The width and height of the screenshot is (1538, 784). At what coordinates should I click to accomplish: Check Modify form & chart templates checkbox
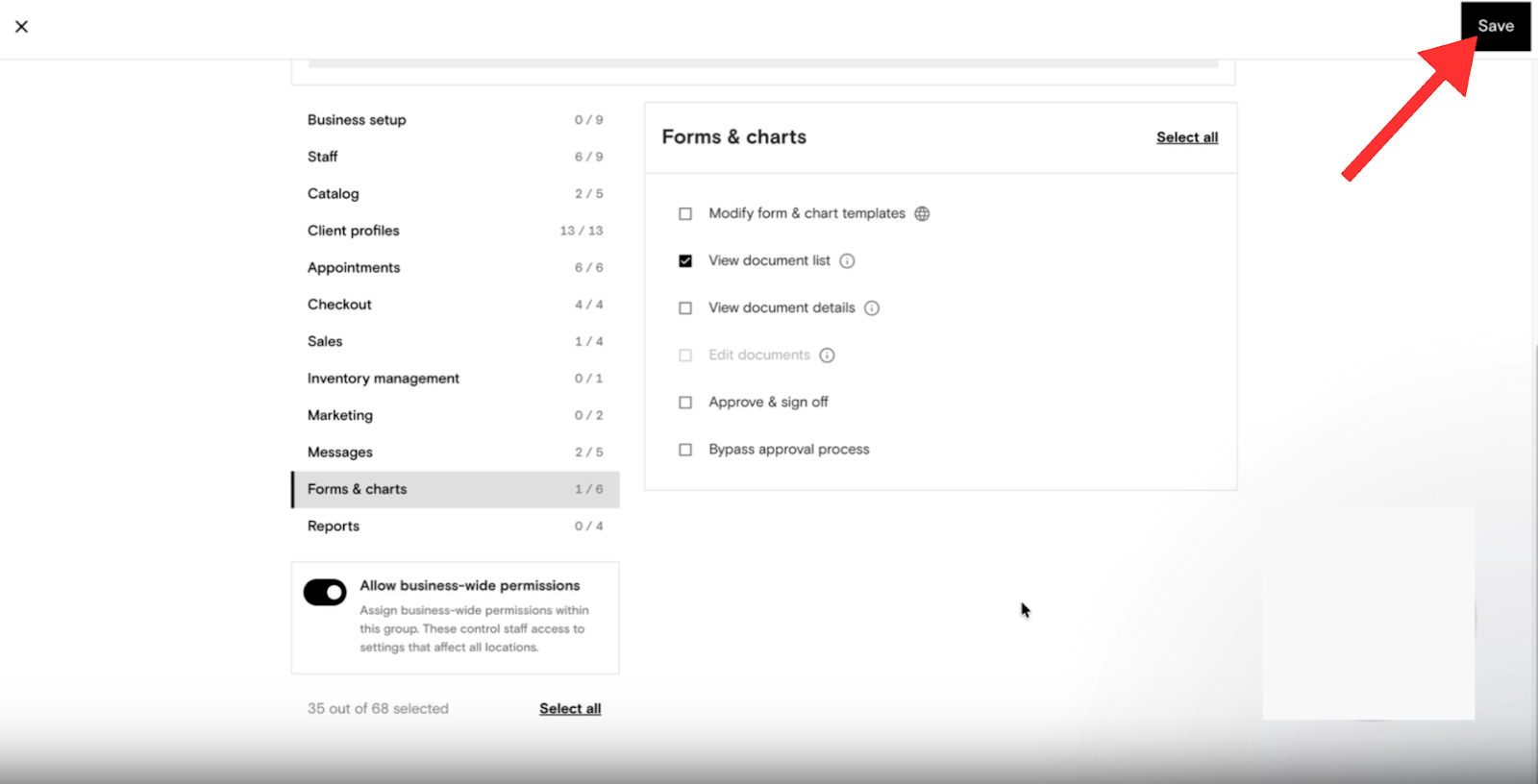click(685, 213)
